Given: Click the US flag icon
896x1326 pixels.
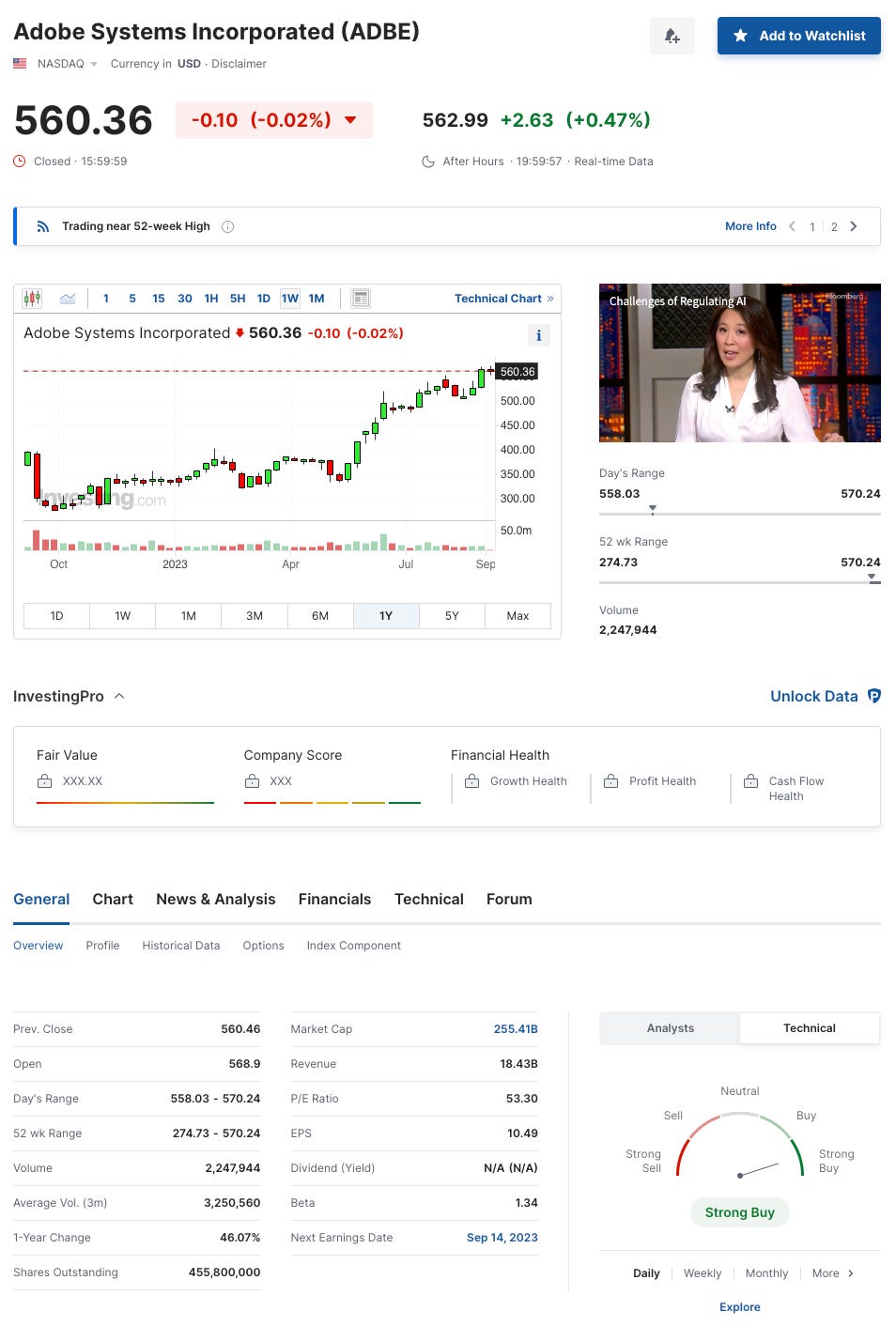Looking at the screenshot, I should coord(20,64).
